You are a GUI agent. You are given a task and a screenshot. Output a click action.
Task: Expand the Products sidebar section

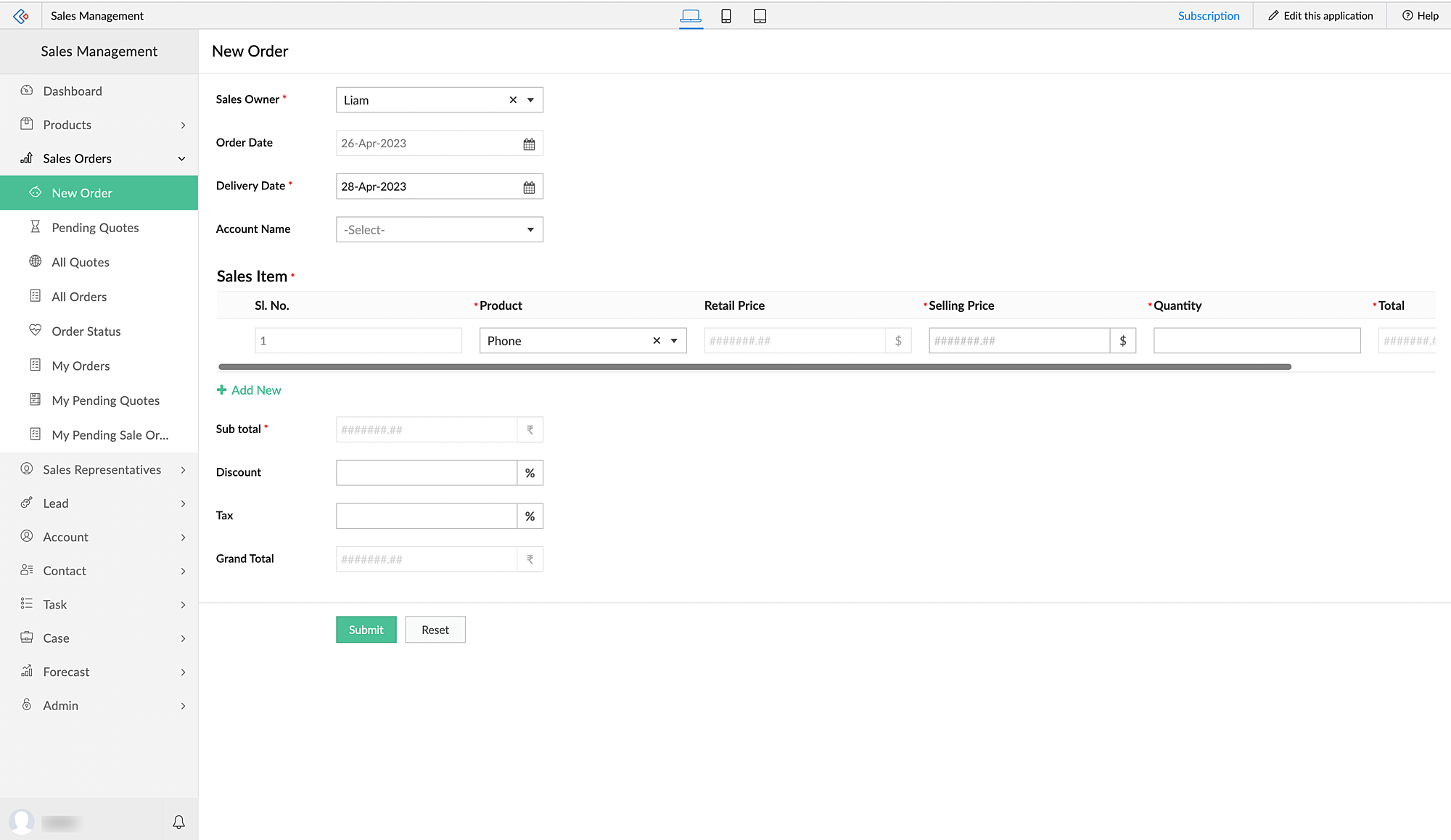click(x=183, y=125)
